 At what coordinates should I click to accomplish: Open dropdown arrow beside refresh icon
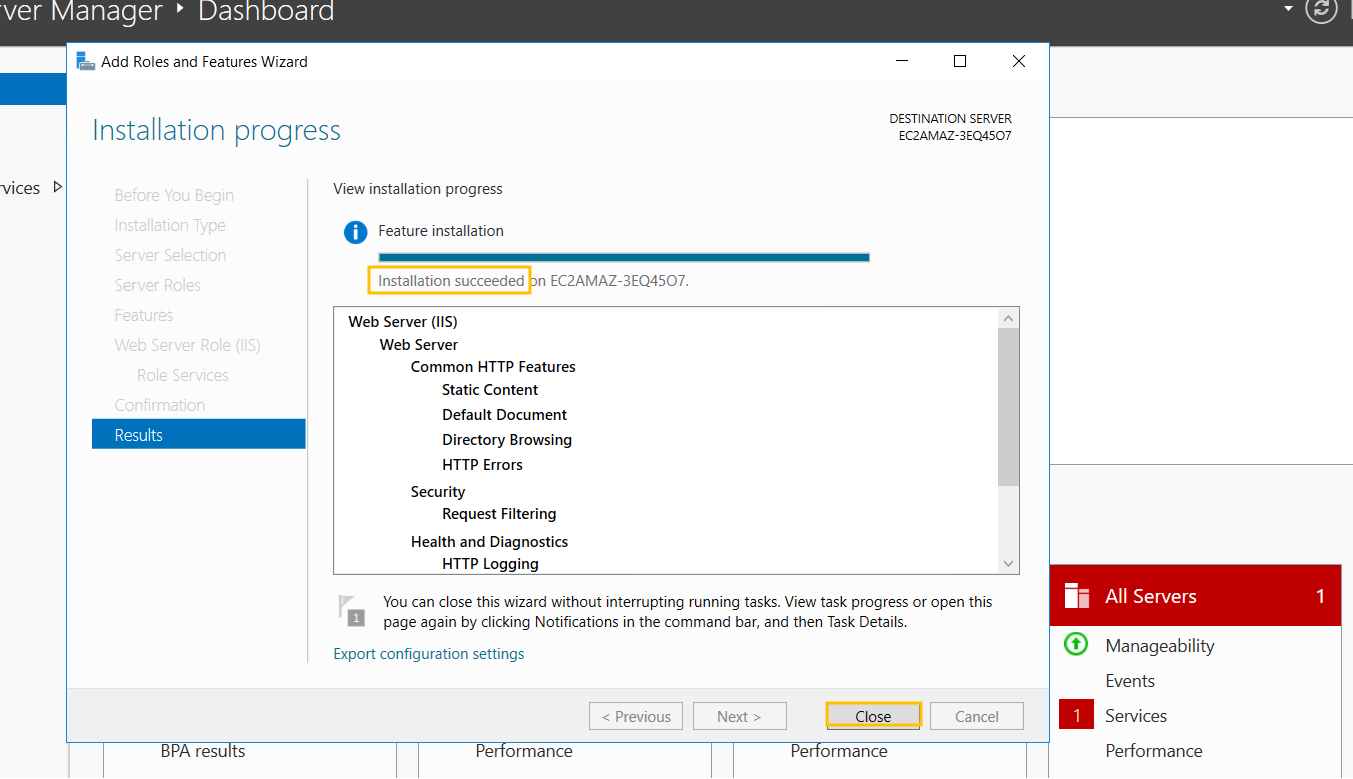1289,9
